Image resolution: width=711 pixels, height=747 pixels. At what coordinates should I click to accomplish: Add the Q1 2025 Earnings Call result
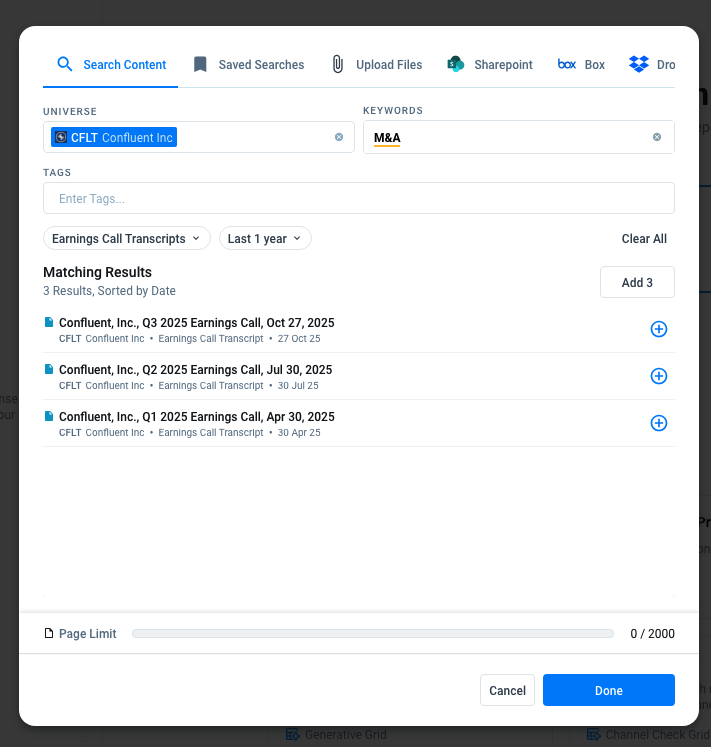658,423
